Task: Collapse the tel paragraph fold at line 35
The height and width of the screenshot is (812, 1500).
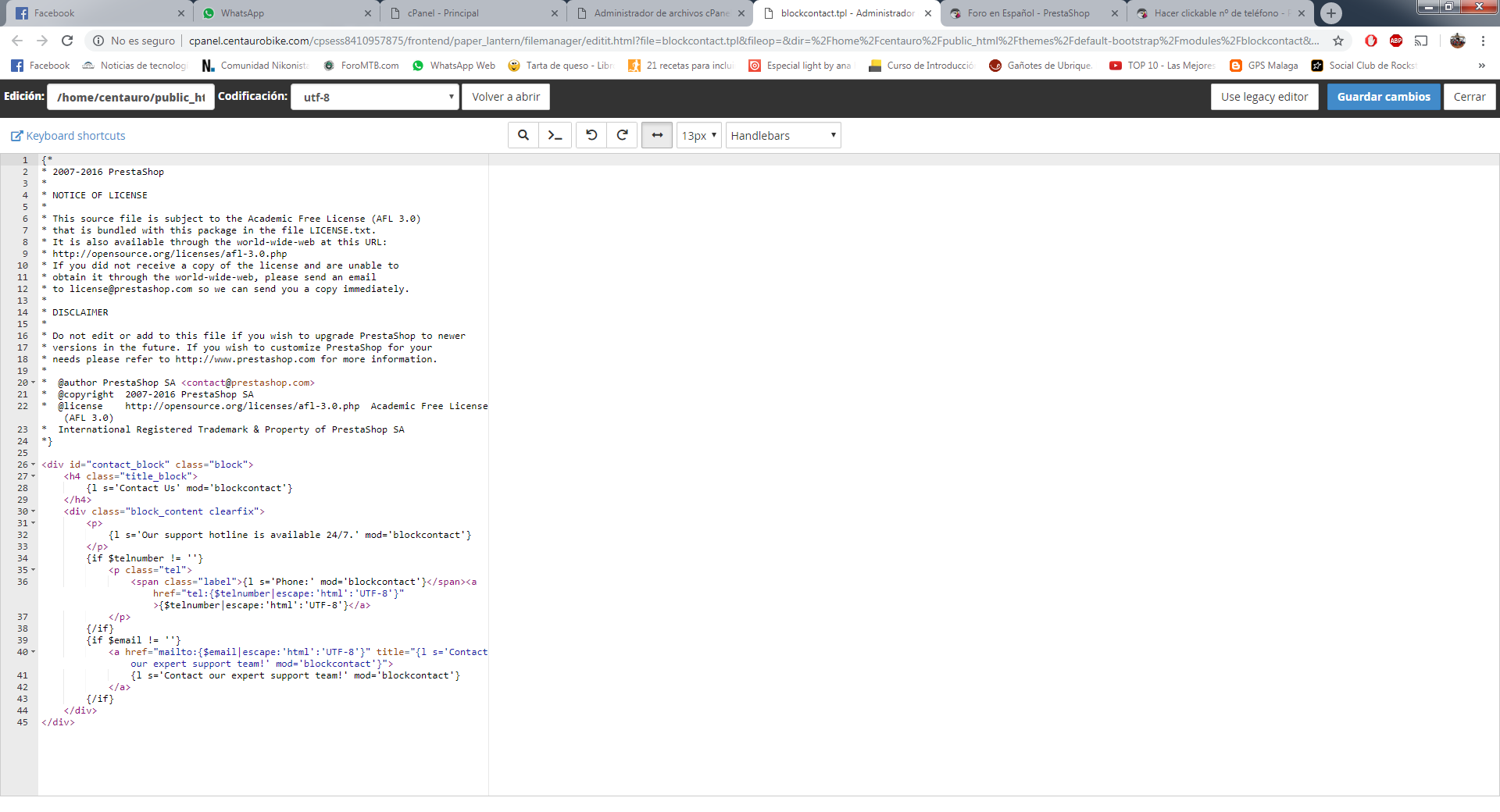Action: tap(33, 570)
